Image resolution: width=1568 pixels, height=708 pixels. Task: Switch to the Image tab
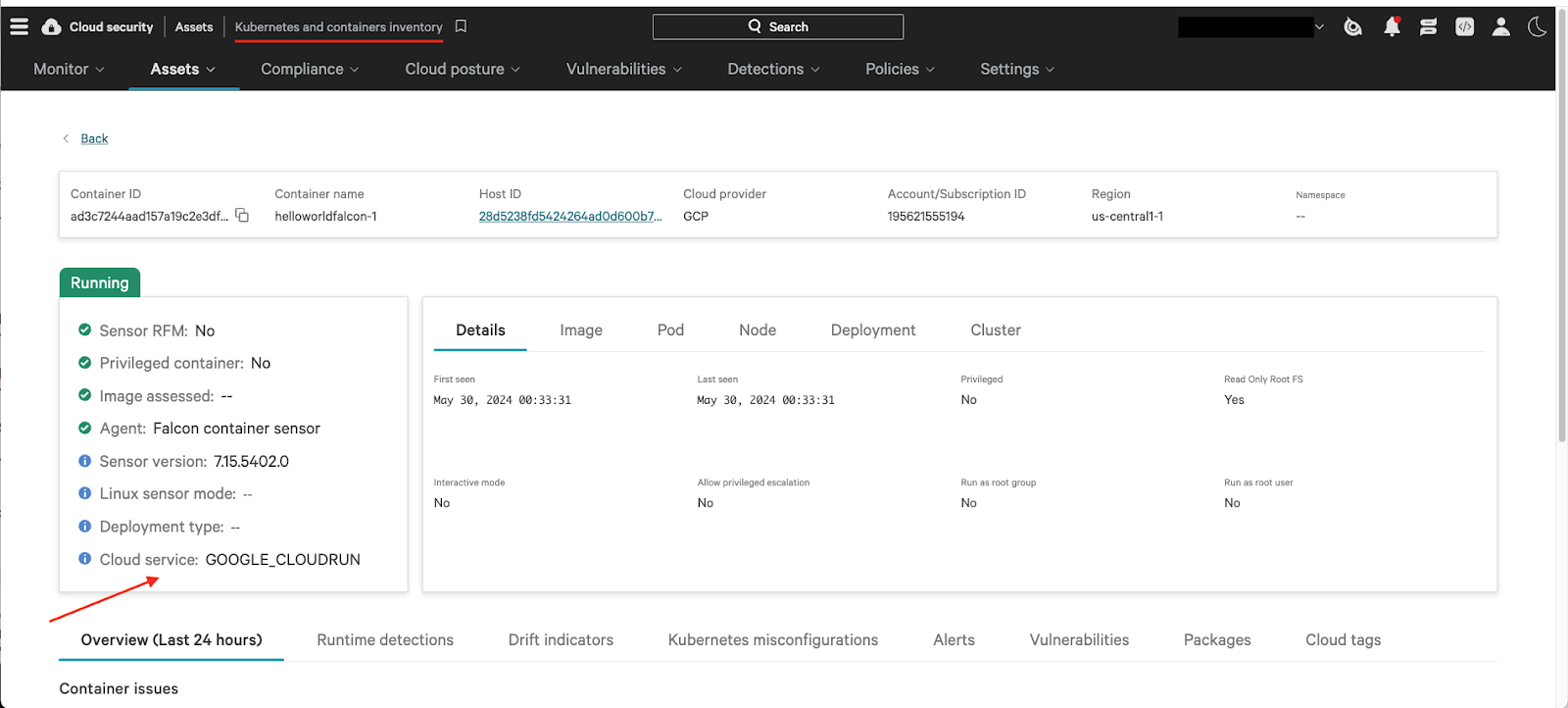click(x=581, y=330)
